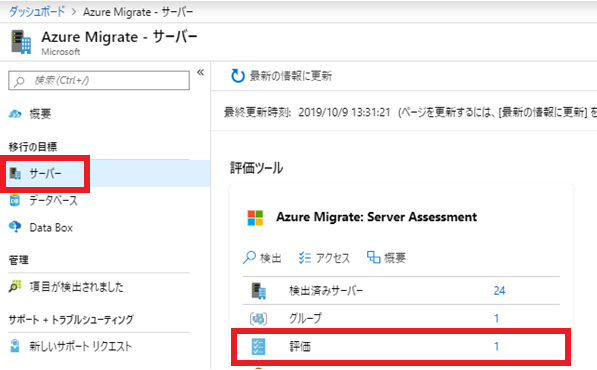Open the 評価 count 1 link
The width and height of the screenshot is (597, 370).
click(496, 346)
